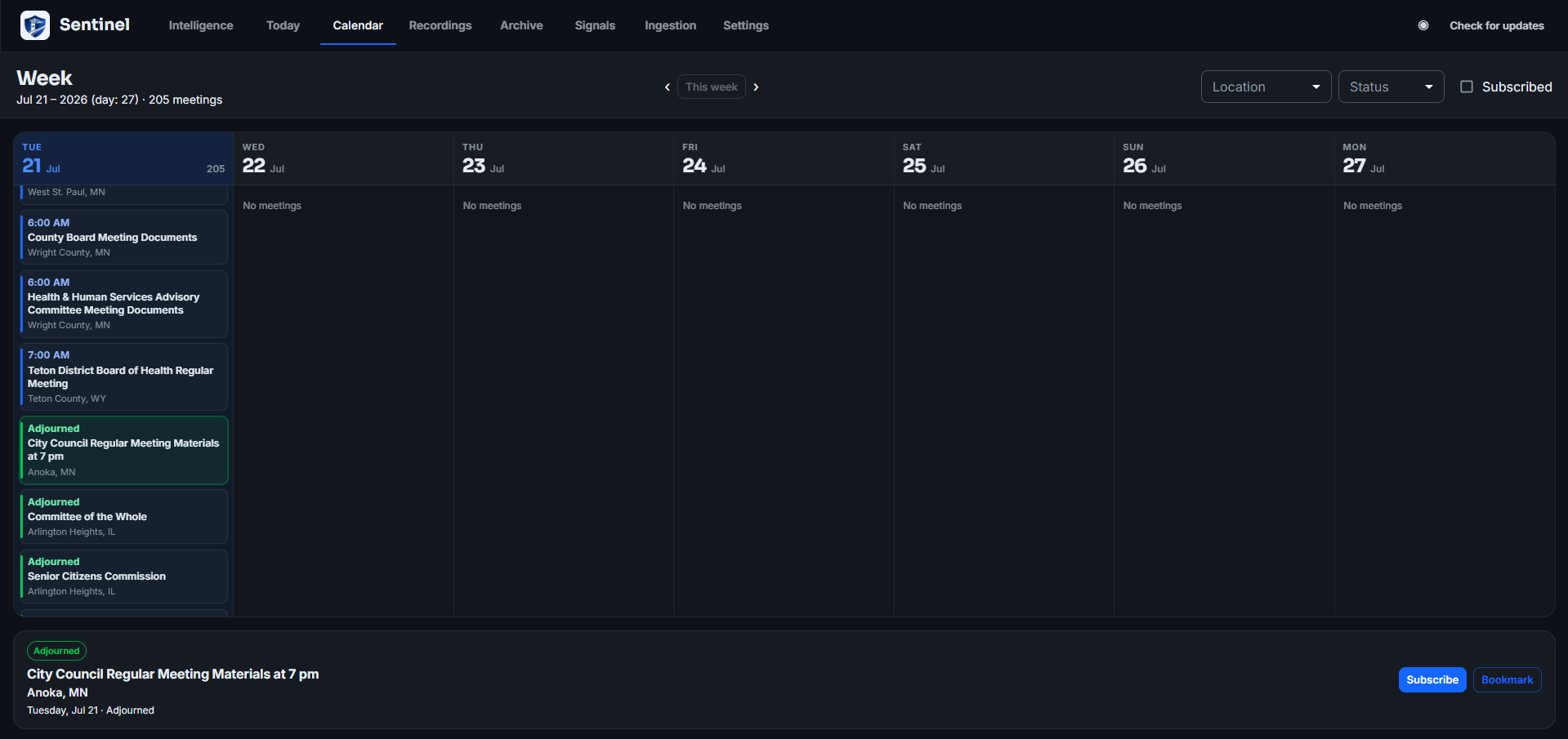Open Teton District Board of Health meeting
1568x739 pixels.
point(123,376)
